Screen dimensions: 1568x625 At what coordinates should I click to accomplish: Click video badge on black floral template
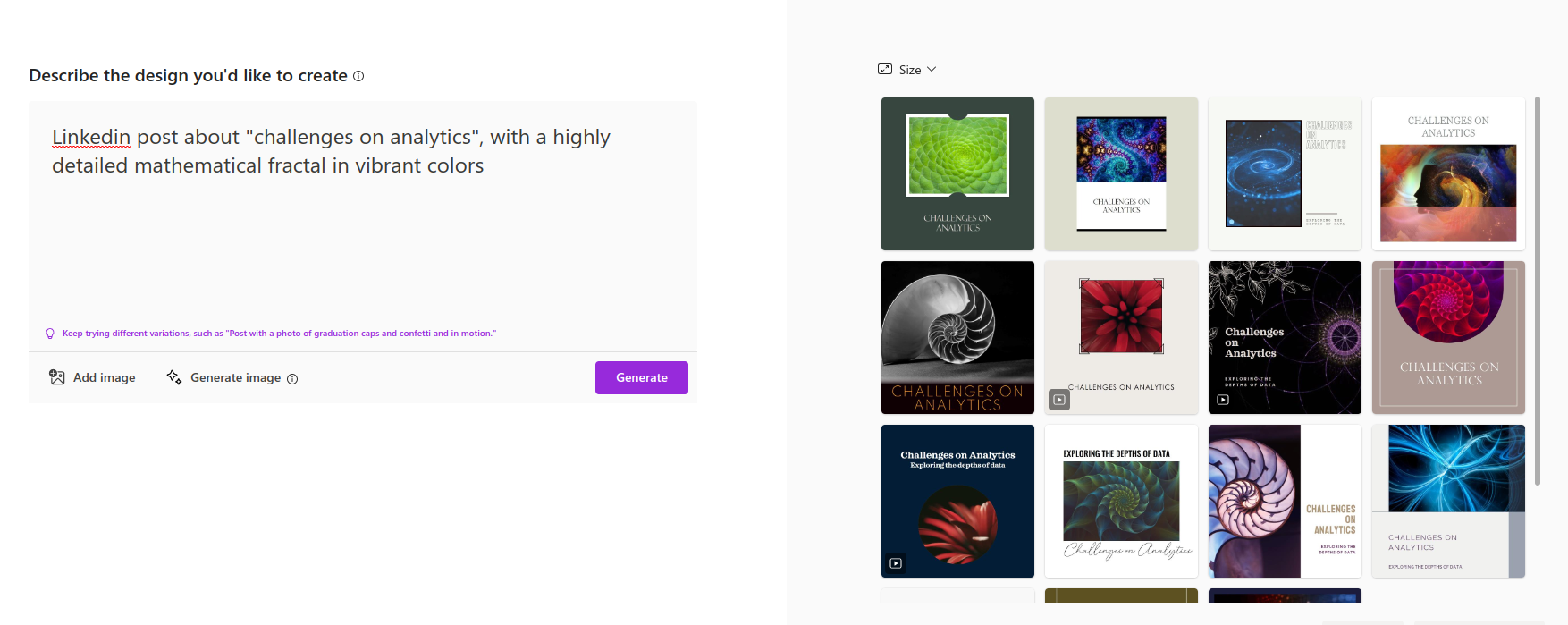pos(1223,400)
